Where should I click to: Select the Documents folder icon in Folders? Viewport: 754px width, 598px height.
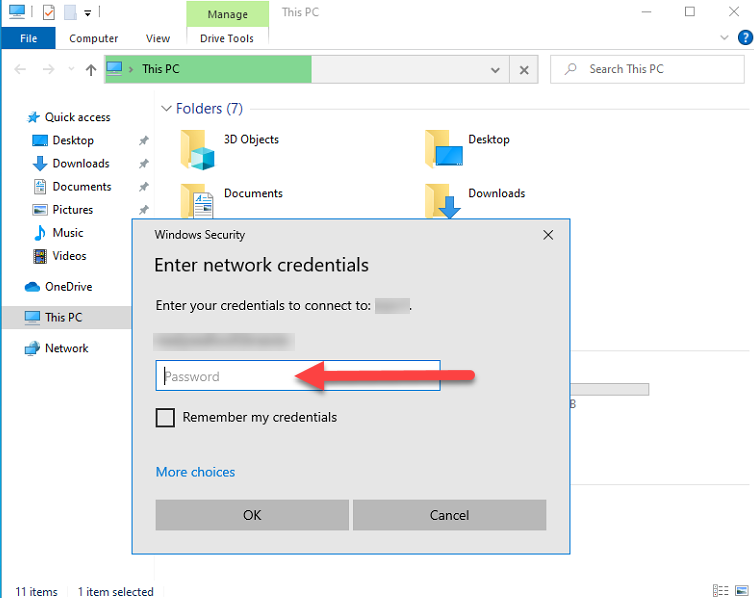(197, 201)
